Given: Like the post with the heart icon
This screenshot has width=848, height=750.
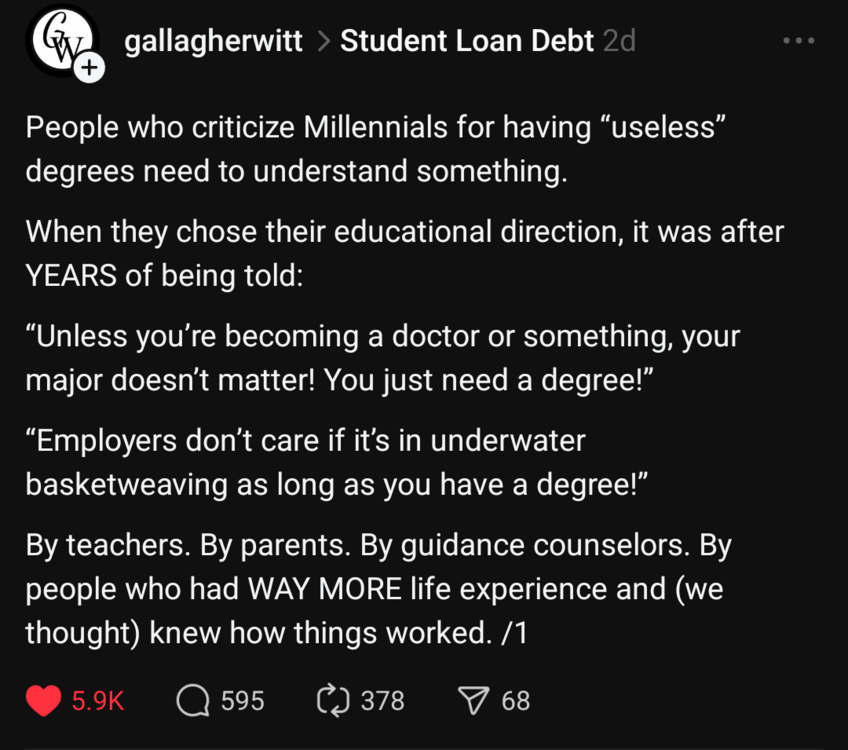Looking at the screenshot, I should 43,701.
